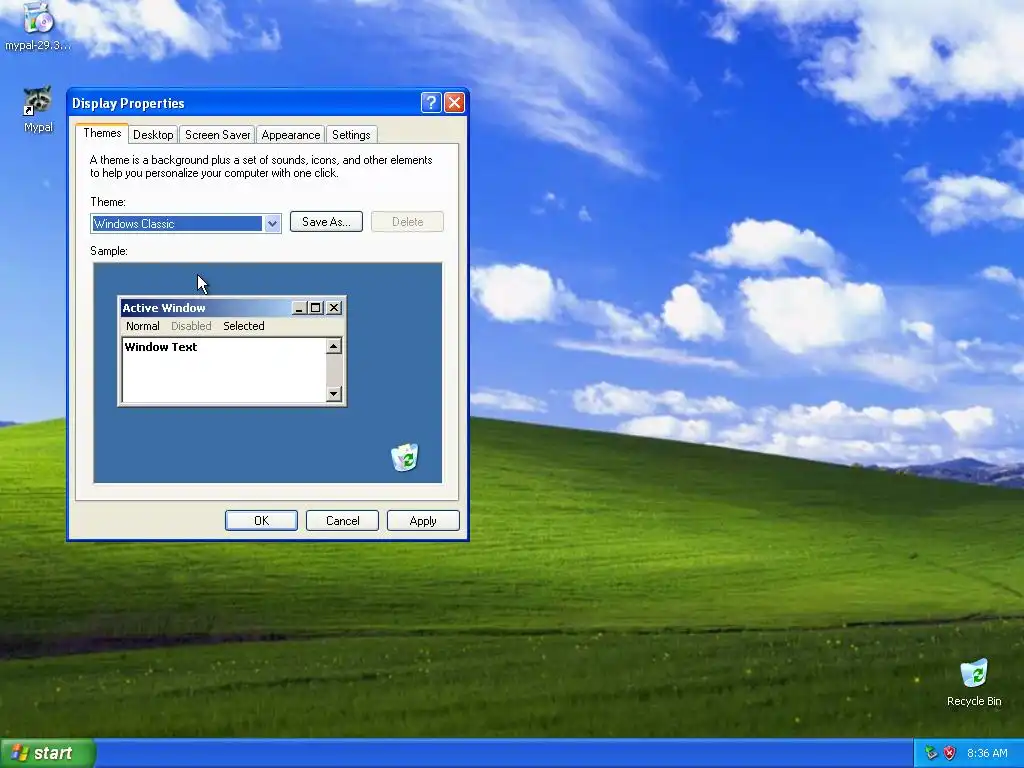Click the sample scrollbar up arrow
This screenshot has height=768, width=1024.
tap(334, 346)
